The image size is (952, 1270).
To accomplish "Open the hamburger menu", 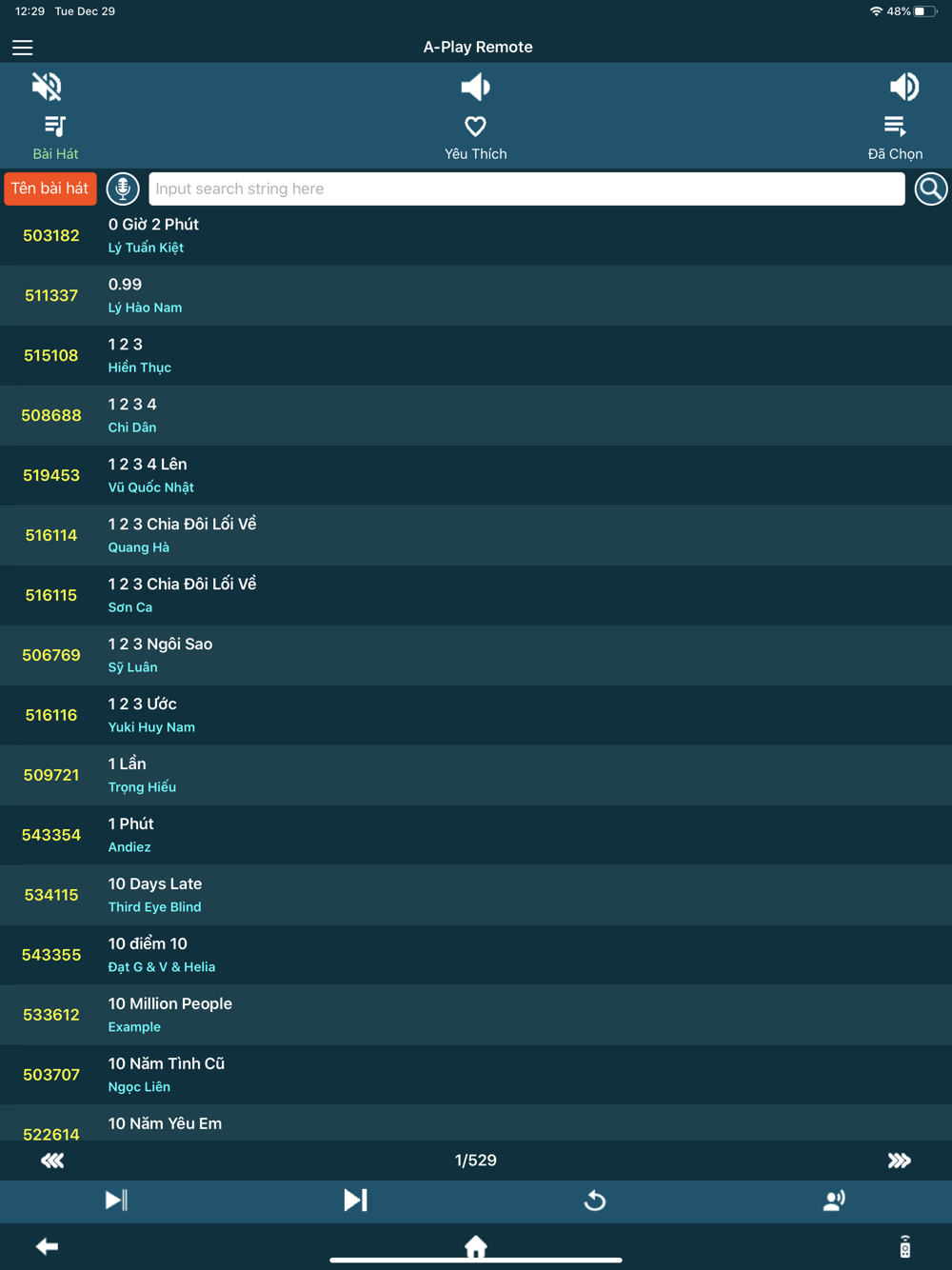I will (x=23, y=48).
